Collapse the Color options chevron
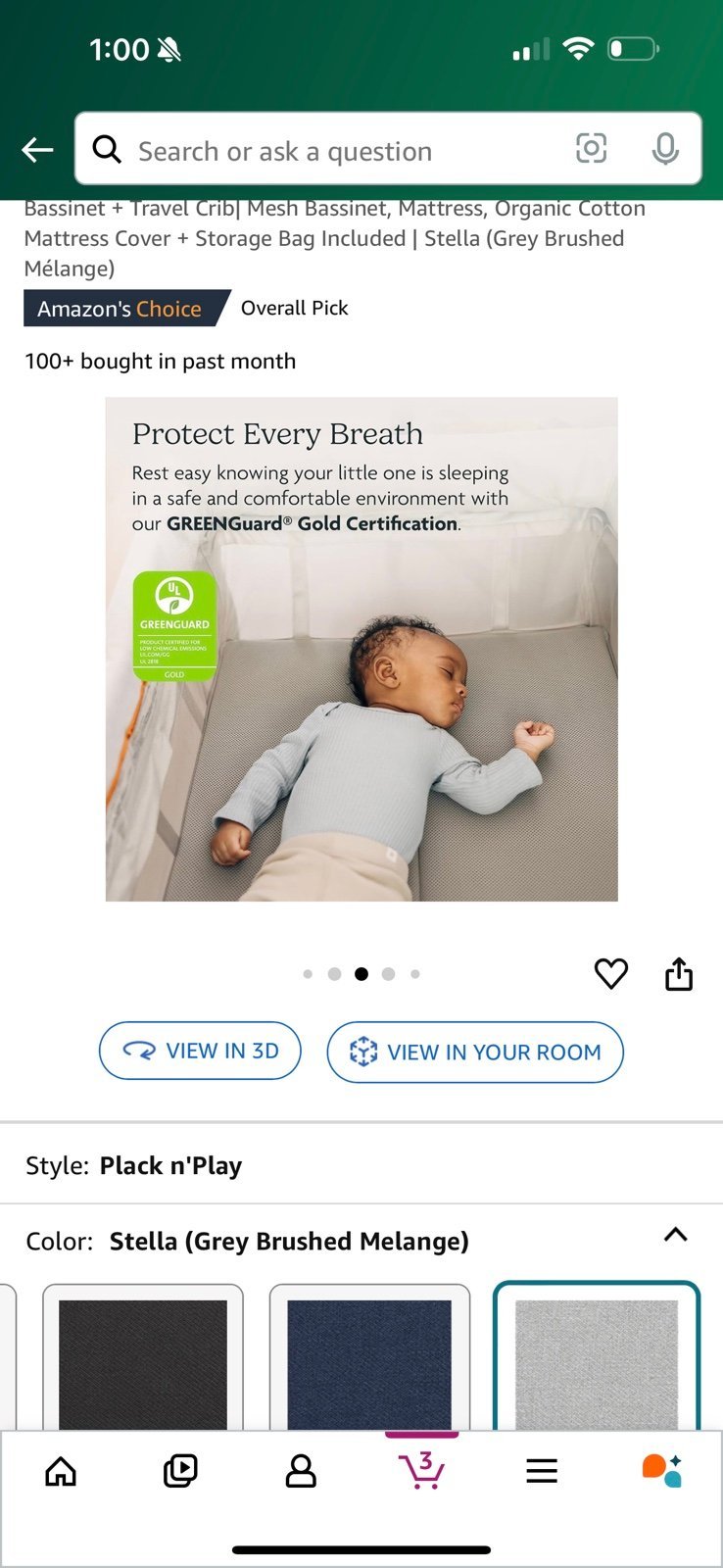Screen dimensions: 723x1568 pos(676,1235)
